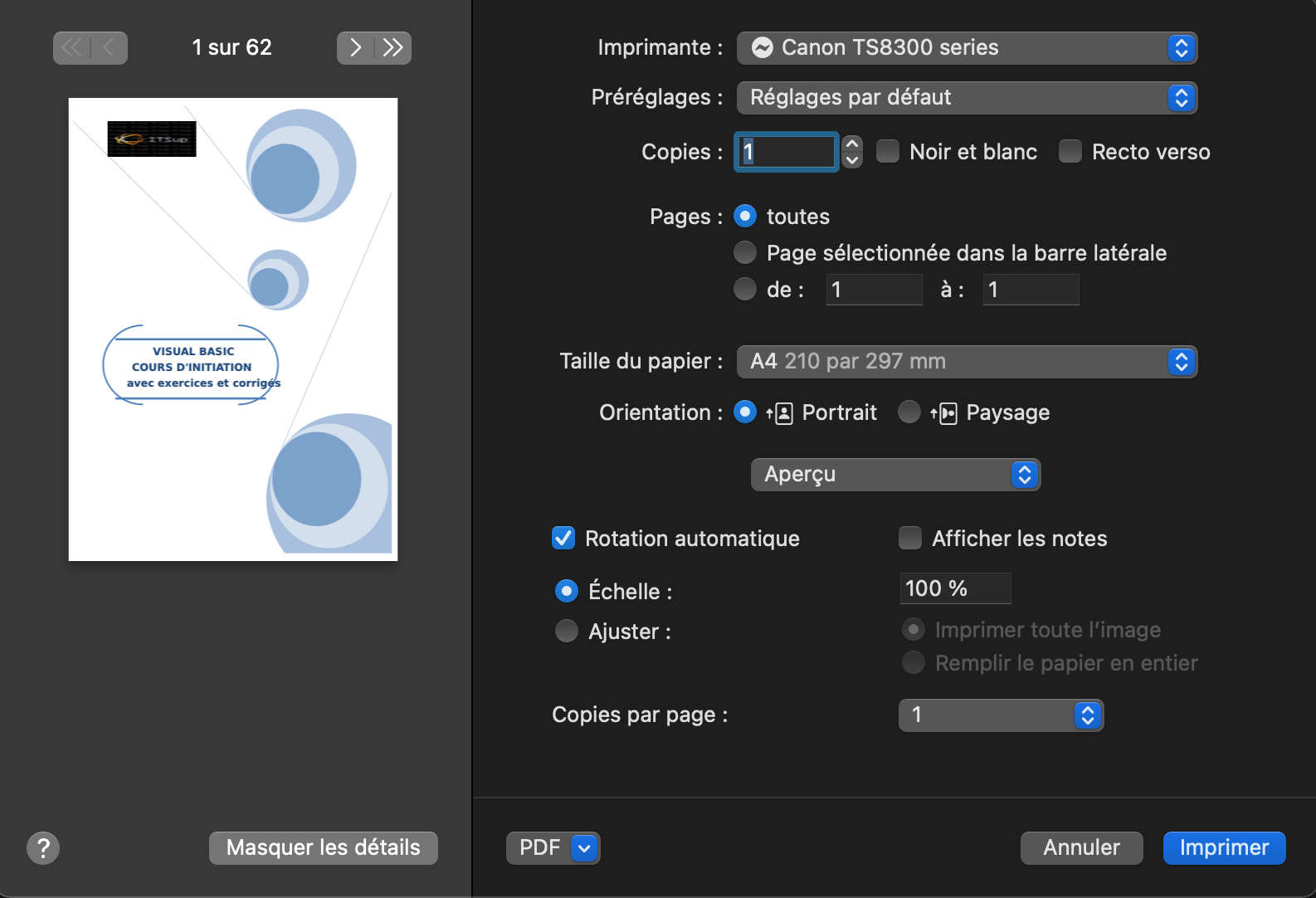Click the Portrait orientation icon
Viewport: 1316px width, 898px height.
coord(780,412)
